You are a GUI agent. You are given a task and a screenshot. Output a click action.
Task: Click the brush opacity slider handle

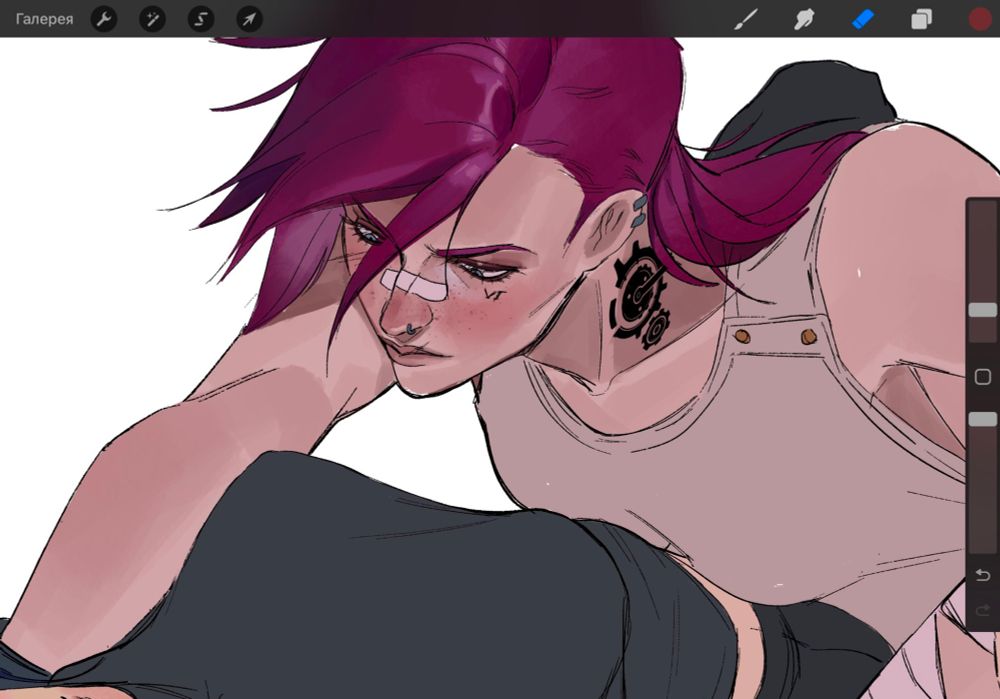983,419
